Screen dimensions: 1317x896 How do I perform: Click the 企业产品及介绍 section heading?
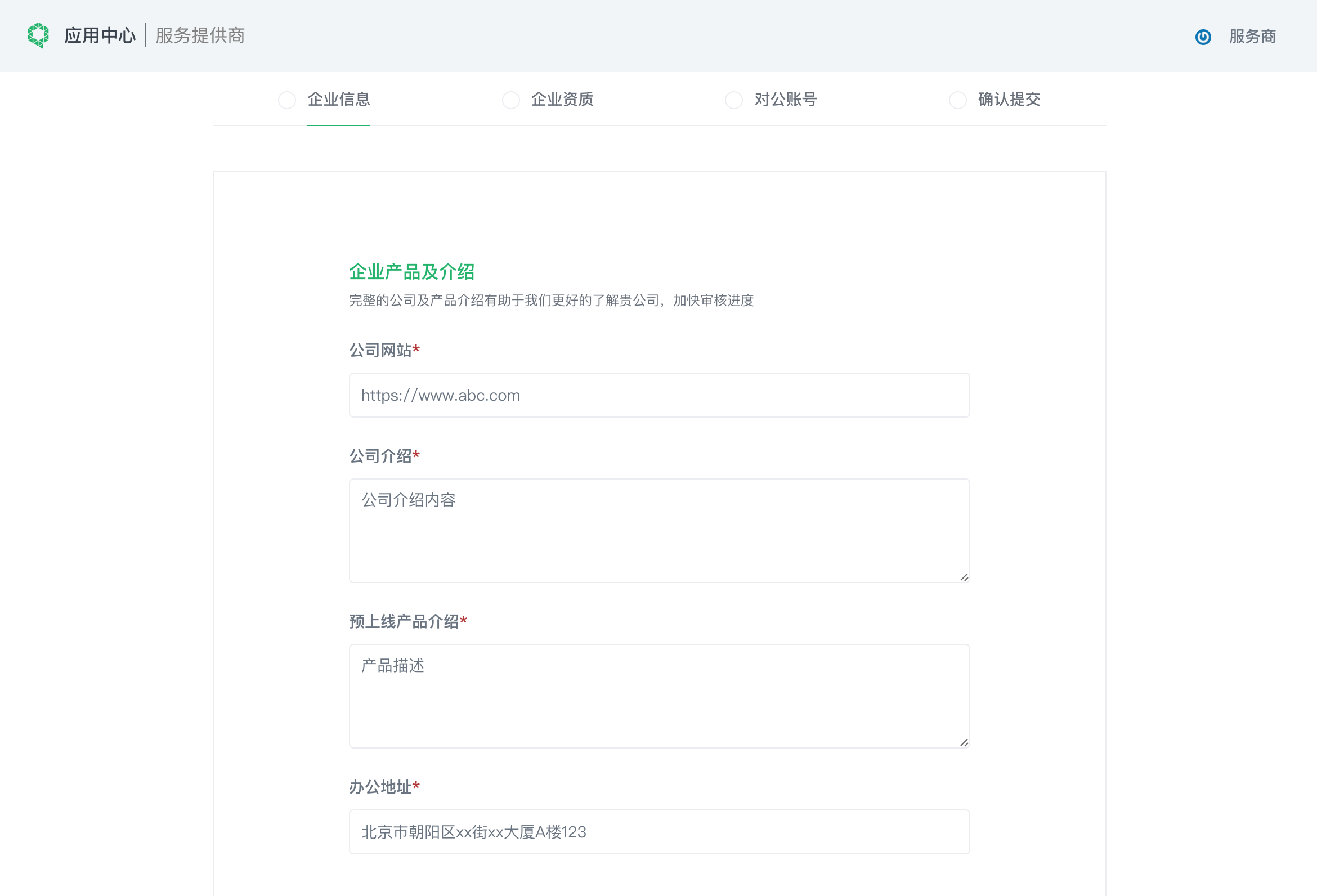coord(412,272)
